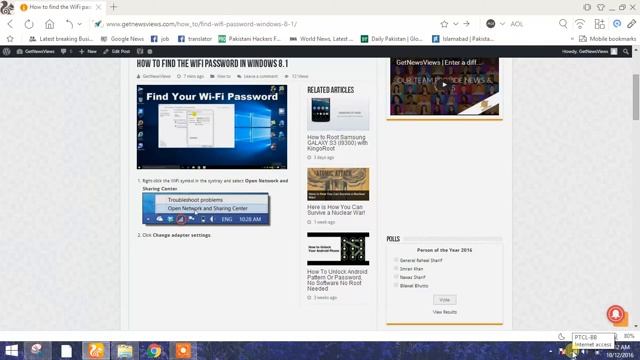
Task: Open the add-ons grid icon in toolbar
Action: point(599,24)
